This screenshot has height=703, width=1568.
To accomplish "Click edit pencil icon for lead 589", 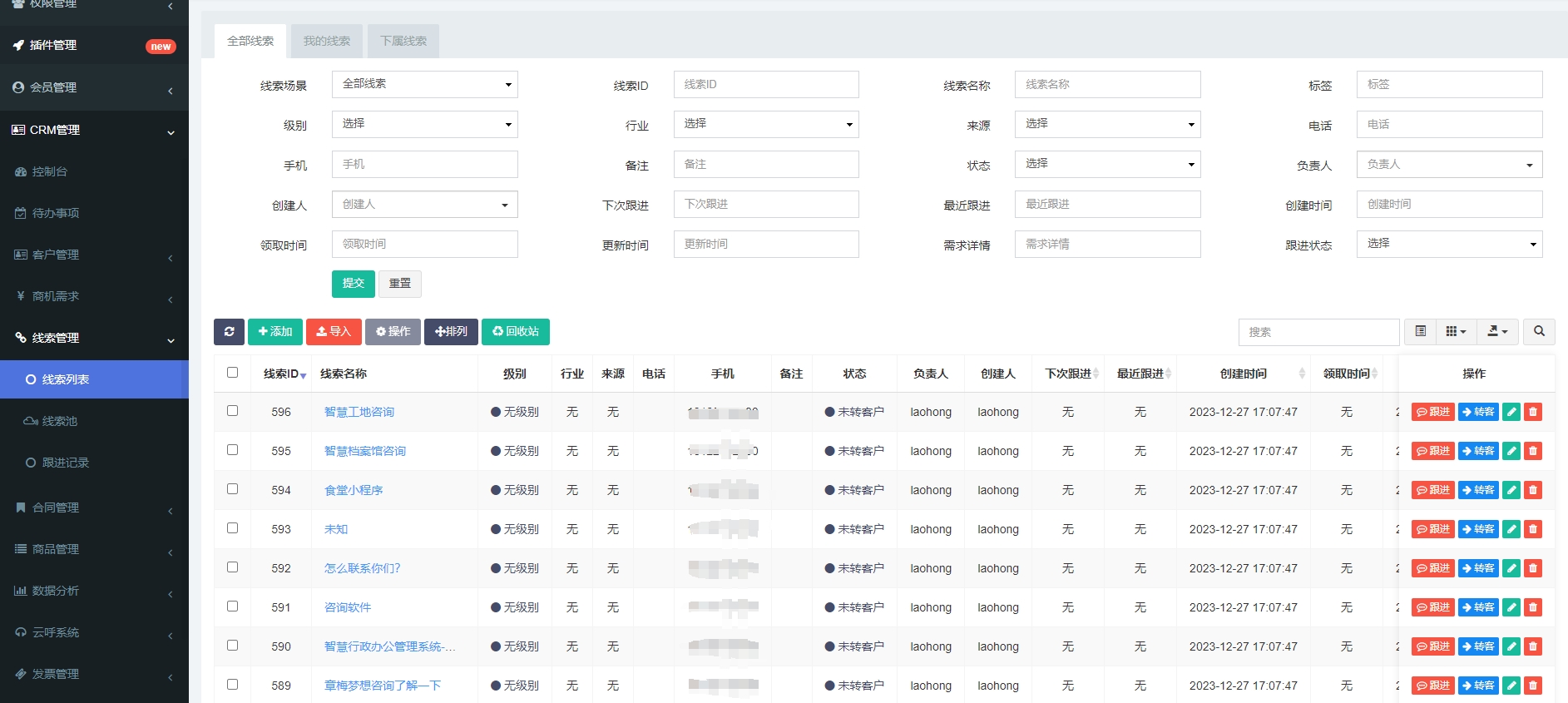I will pos(1511,686).
